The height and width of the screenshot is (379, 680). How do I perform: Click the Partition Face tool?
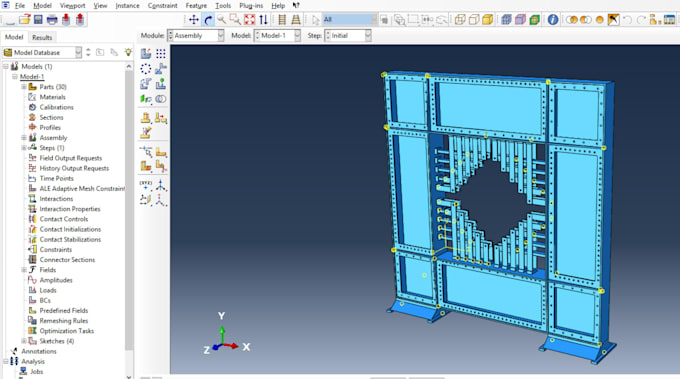pyautogui.click(x=161, y=152)
